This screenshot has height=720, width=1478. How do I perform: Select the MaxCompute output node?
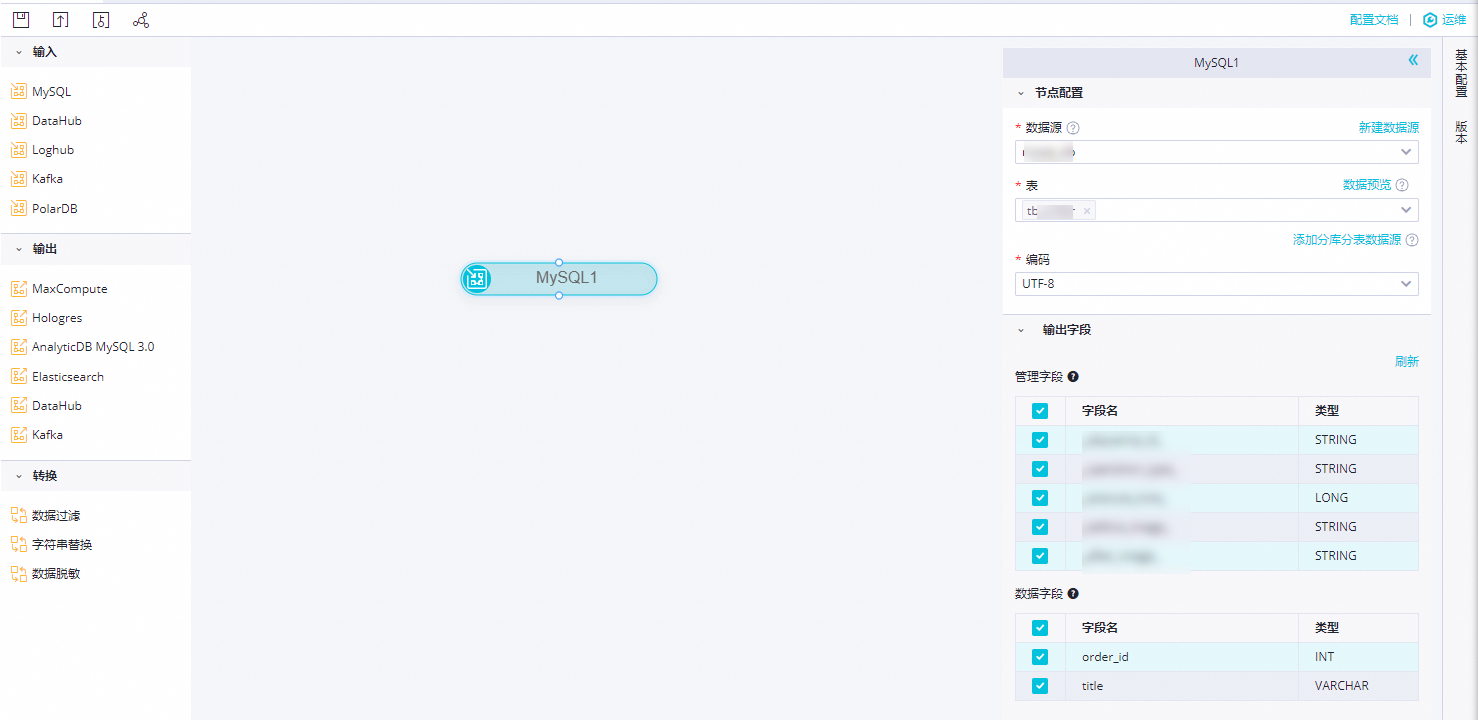(x=59, y=288)
